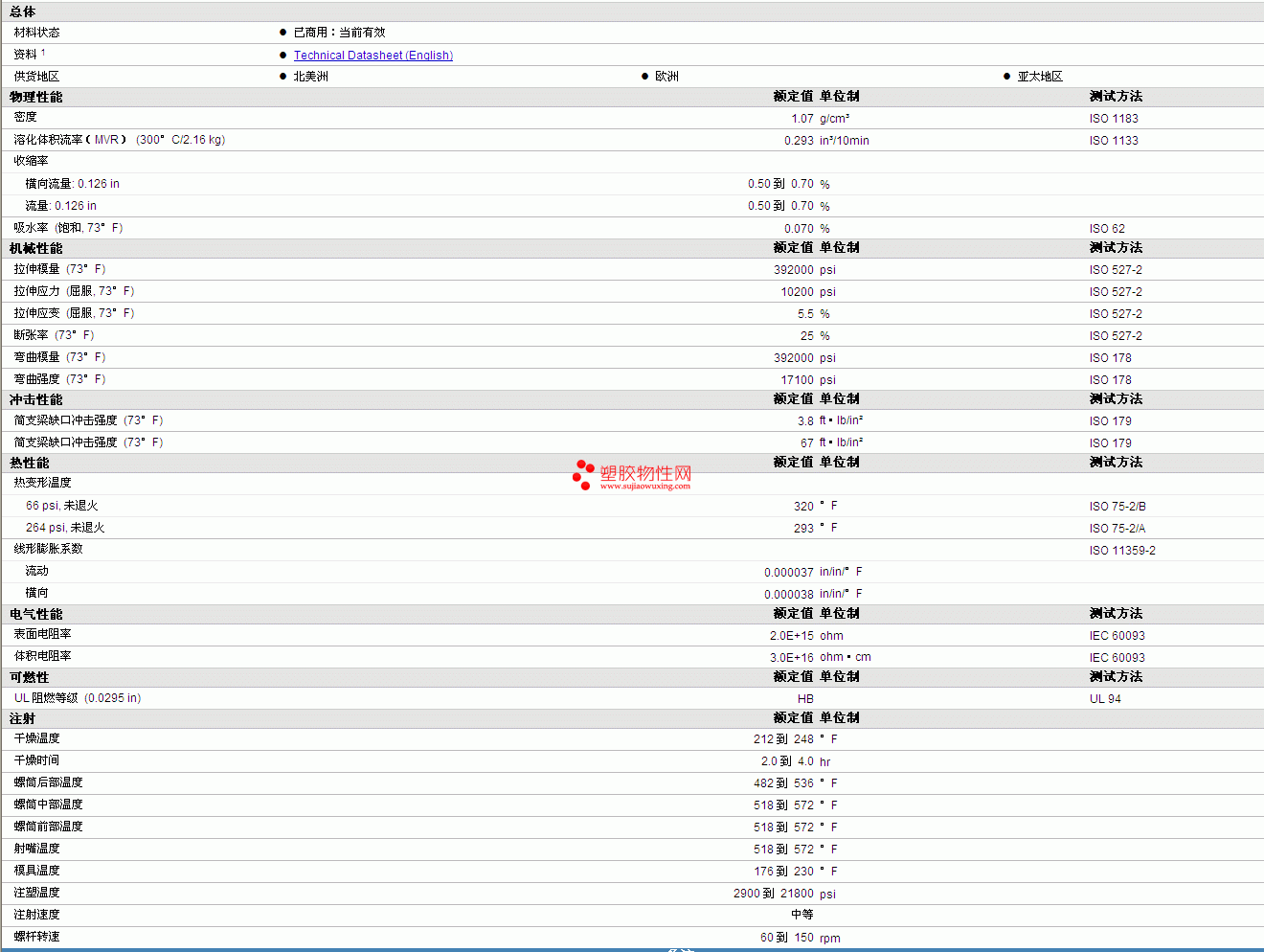Select the volume resistivity value 3.0E+16
1264x952 pixels.
click(792, 658)
